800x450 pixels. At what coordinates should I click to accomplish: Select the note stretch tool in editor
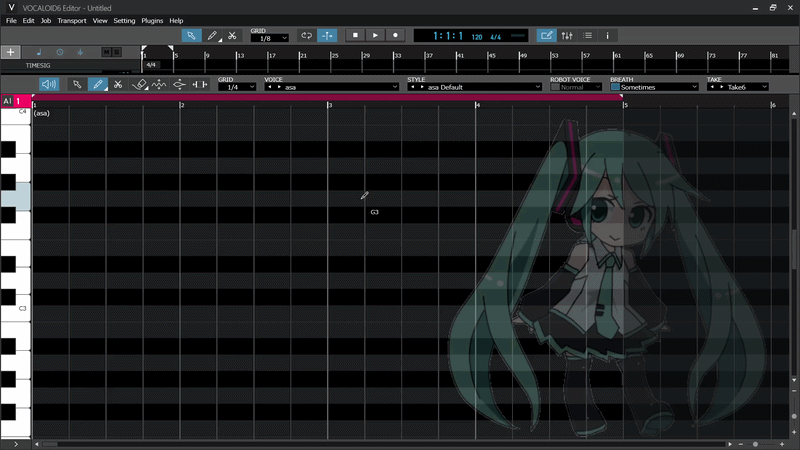[199, 84]
